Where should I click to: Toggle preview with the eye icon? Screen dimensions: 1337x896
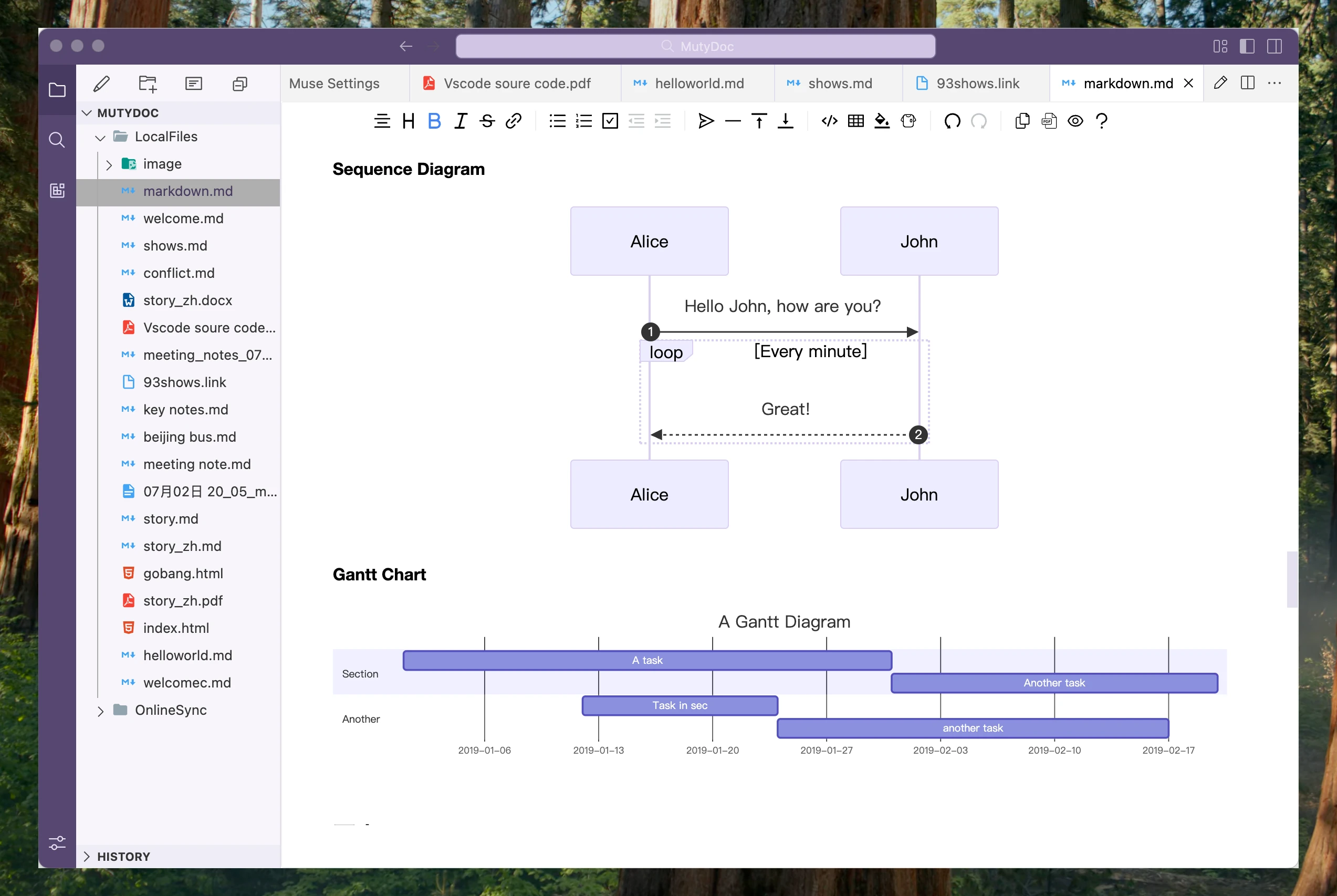[1075, 121]
